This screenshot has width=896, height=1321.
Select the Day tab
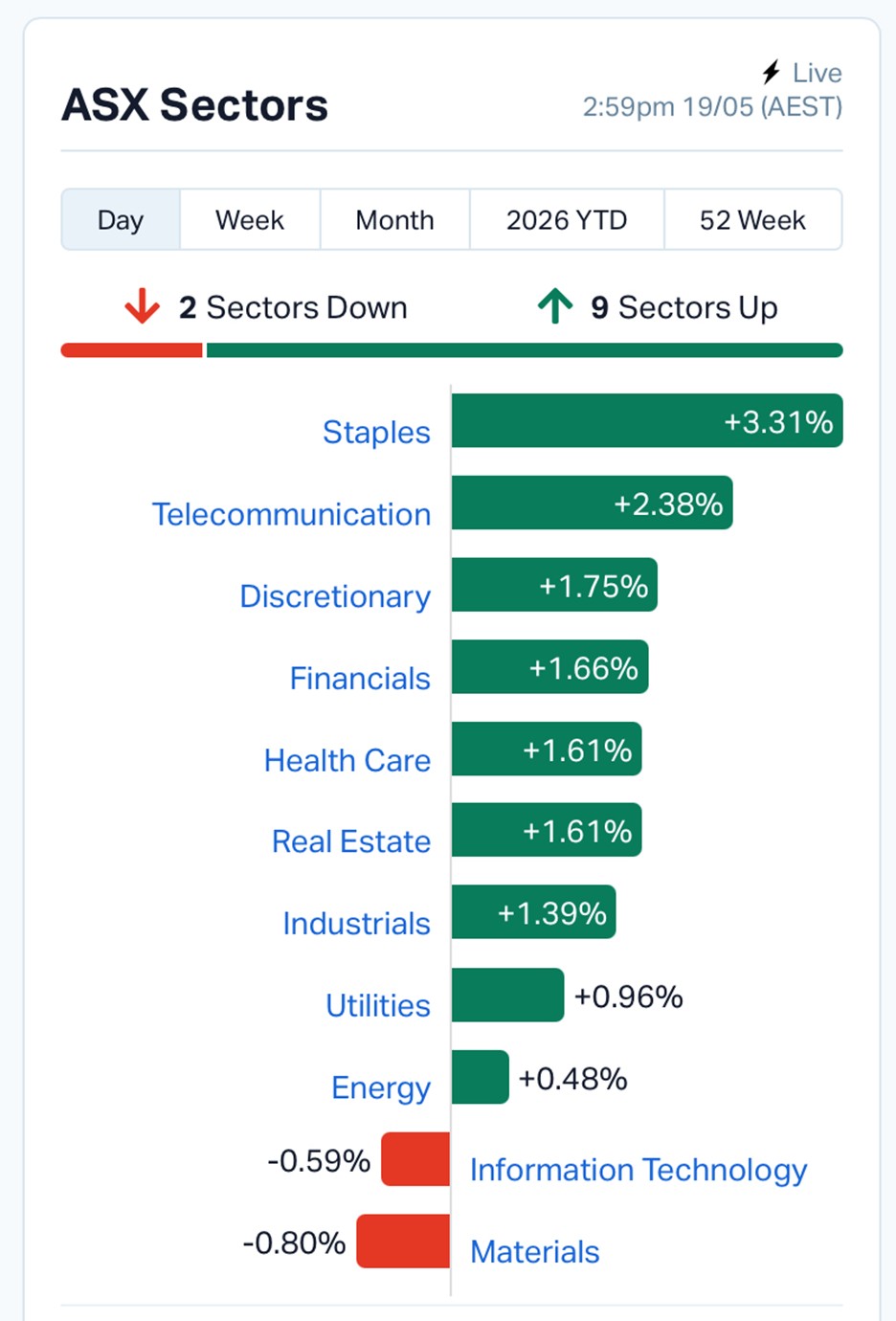click(x=121, y=220)
